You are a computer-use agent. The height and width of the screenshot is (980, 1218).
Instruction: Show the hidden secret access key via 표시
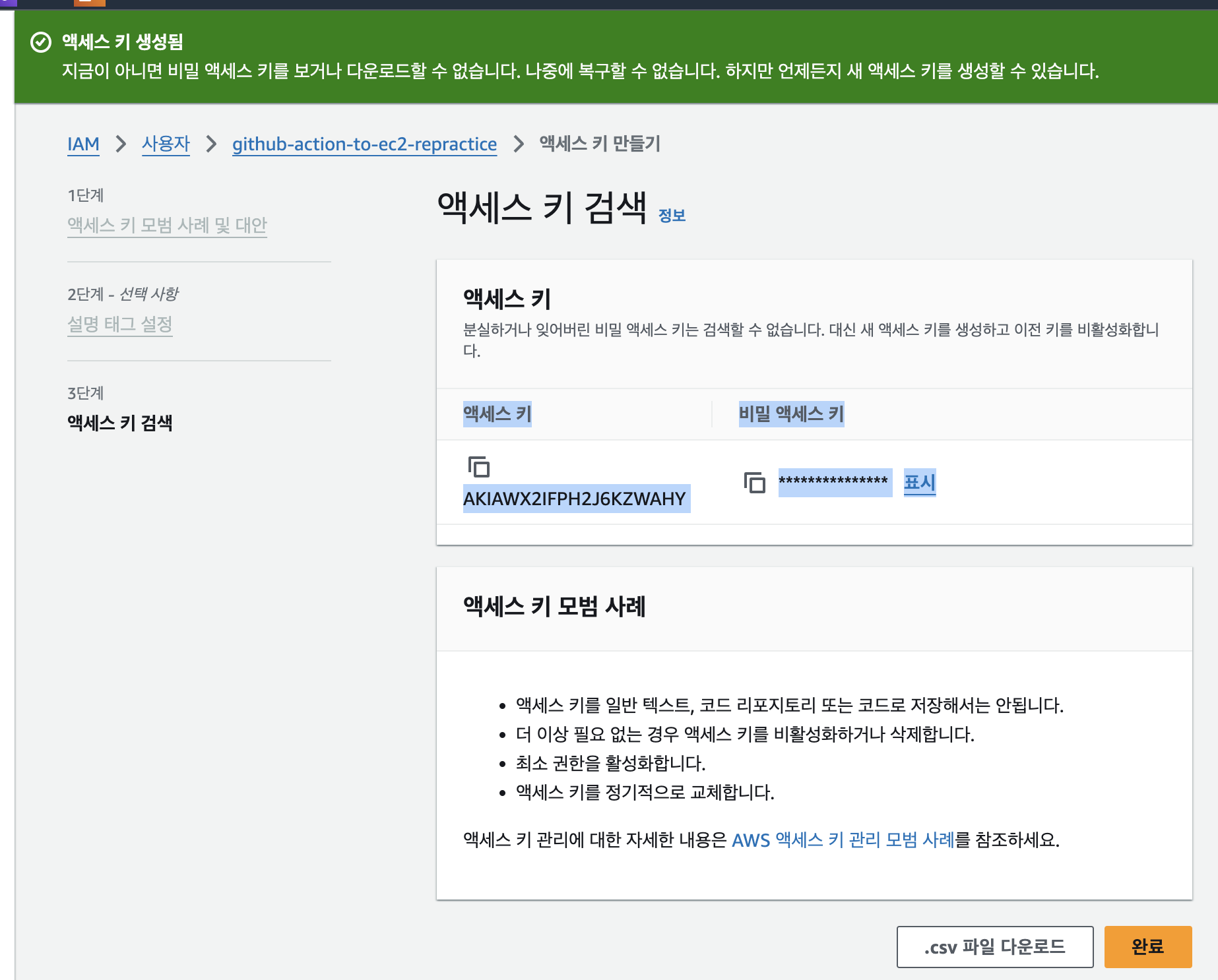click(x=920, y=483)
